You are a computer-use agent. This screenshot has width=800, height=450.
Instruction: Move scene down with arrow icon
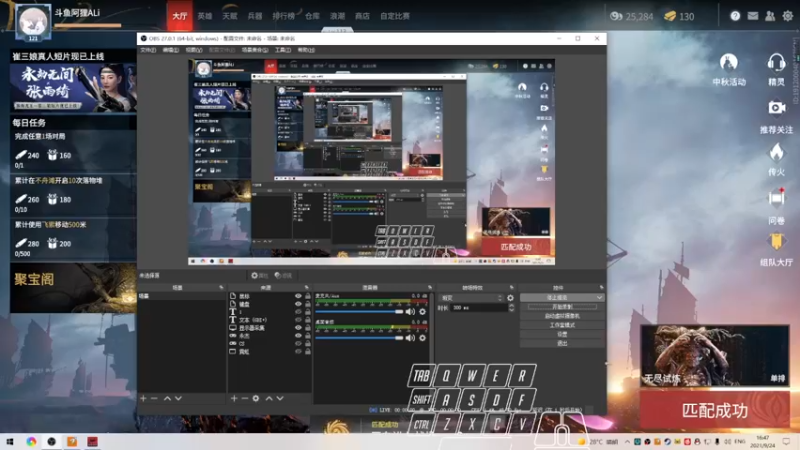(178, 398)
